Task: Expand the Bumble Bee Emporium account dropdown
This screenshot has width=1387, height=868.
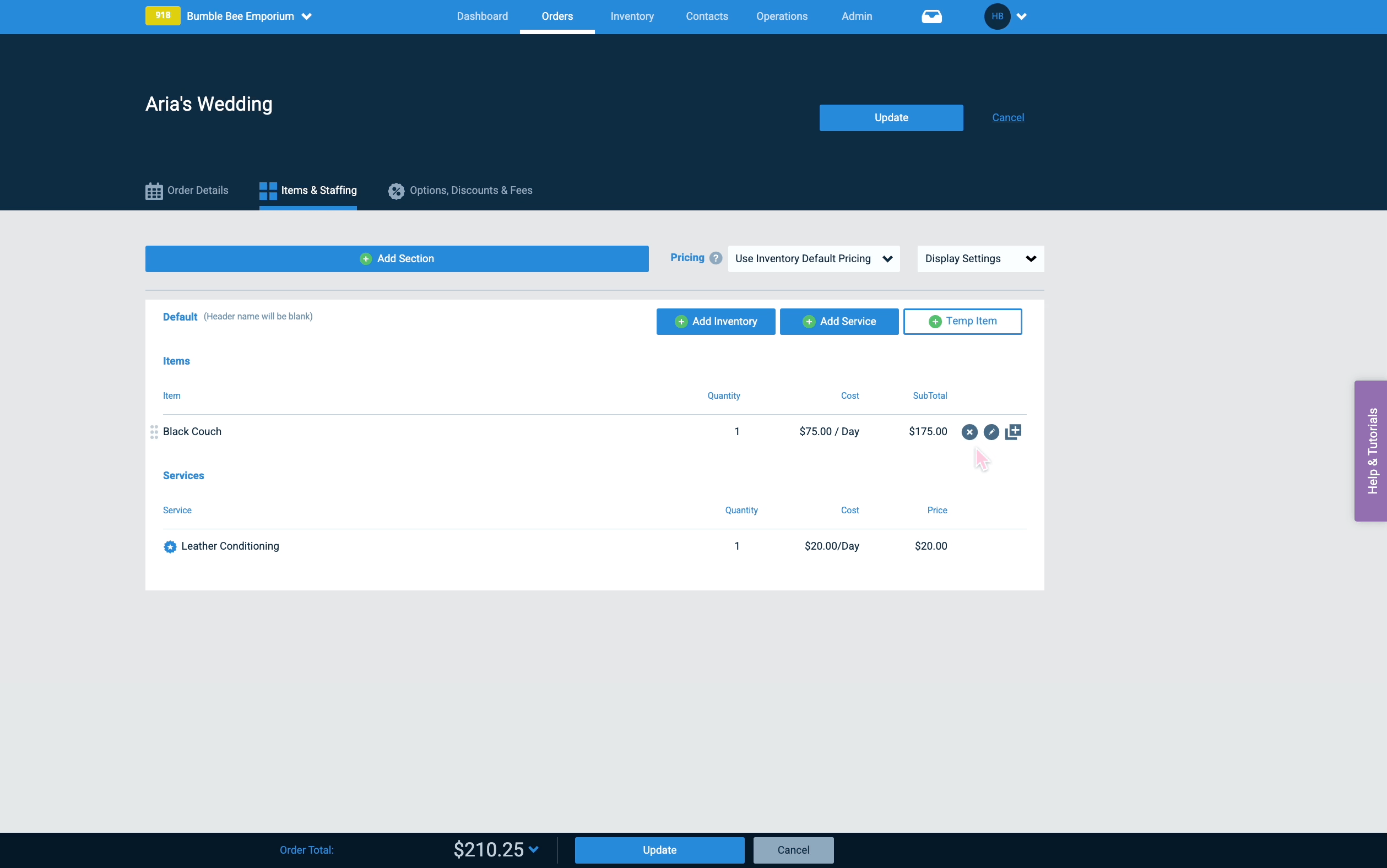Action: pyautogui.click(x=307, y=17)
